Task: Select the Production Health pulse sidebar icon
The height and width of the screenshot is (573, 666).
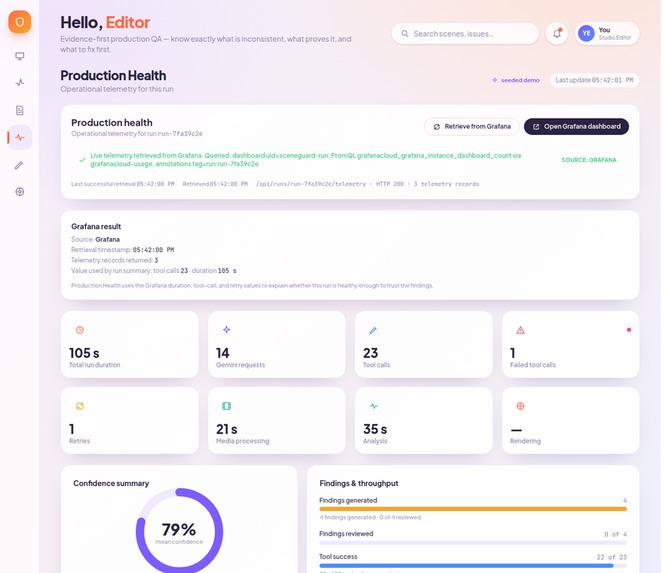Action: pyautogui.click(x=20, y=137)
